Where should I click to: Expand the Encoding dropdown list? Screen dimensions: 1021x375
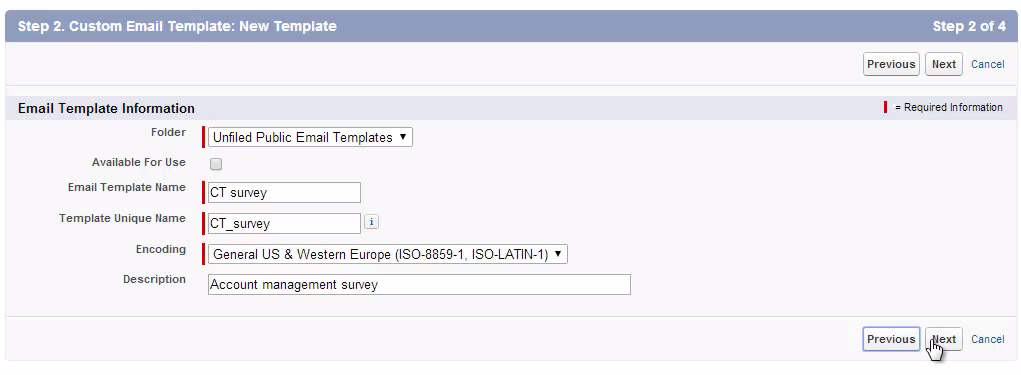point(387,254)
